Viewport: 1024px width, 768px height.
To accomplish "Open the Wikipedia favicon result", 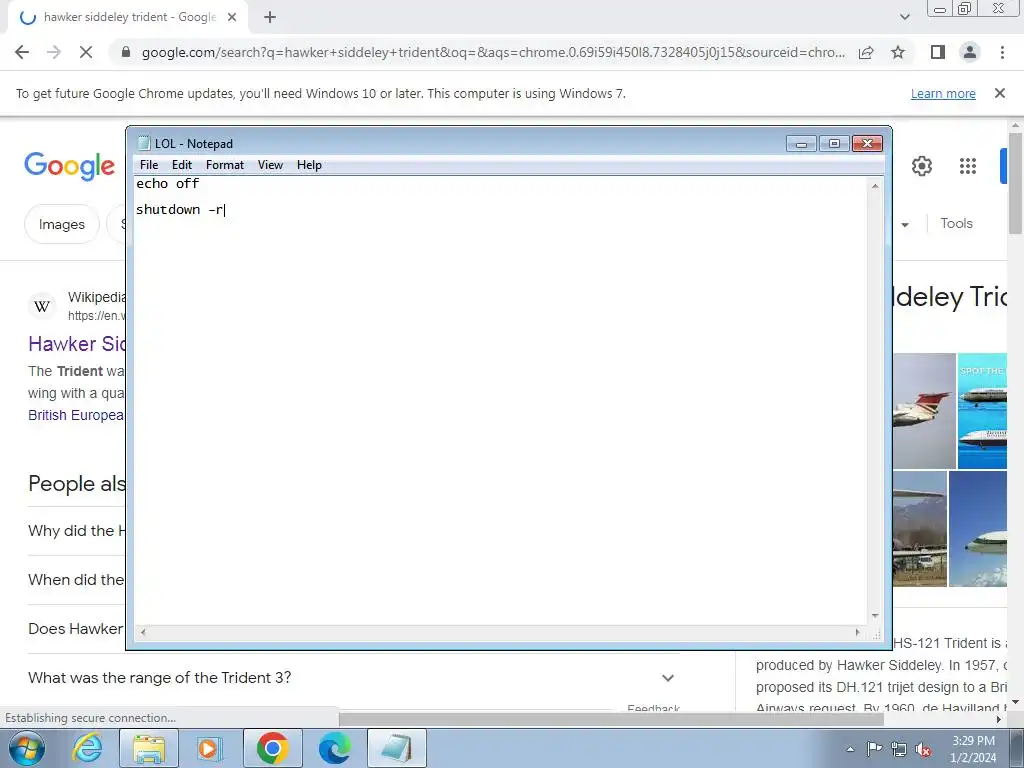I will point(42,306).
